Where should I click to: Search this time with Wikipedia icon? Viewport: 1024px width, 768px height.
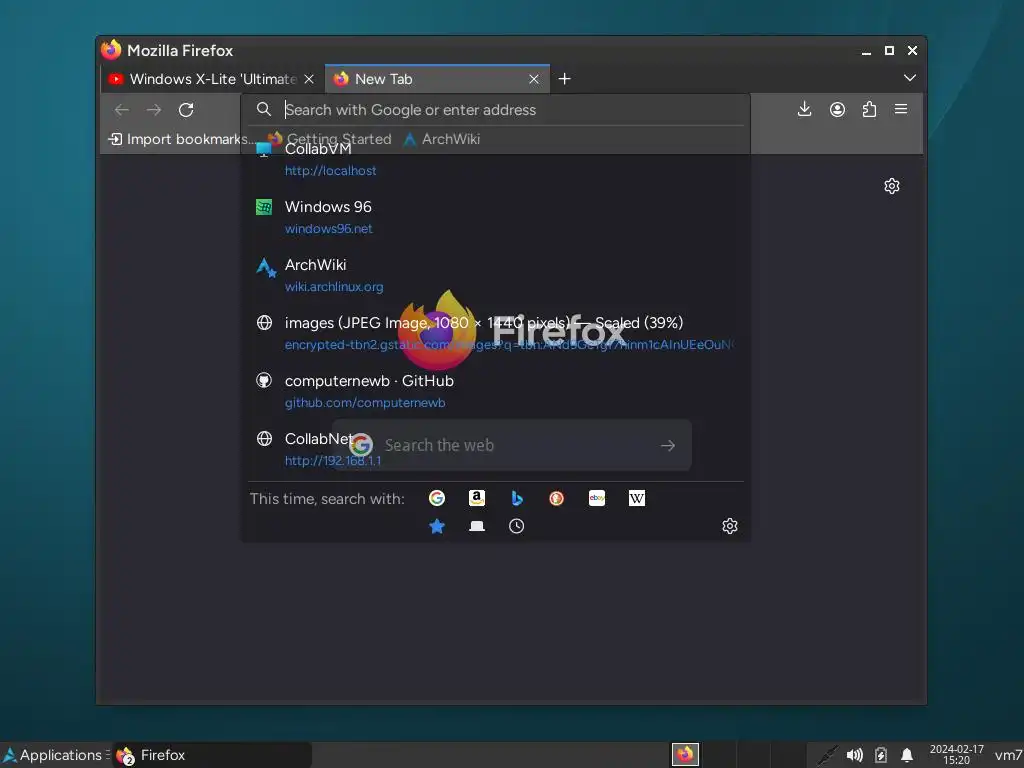pyautogui.click(x=637, y=498)
